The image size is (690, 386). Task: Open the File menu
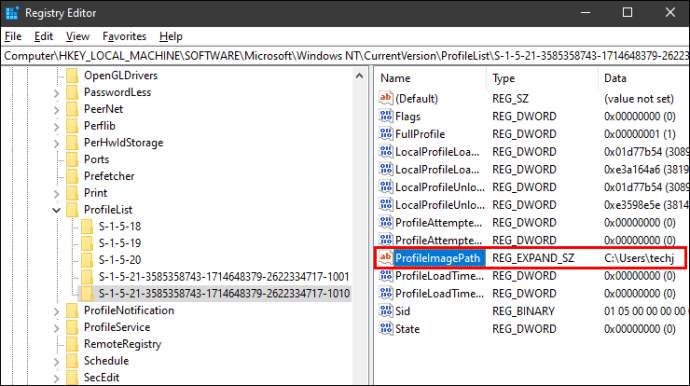[13, 37]
